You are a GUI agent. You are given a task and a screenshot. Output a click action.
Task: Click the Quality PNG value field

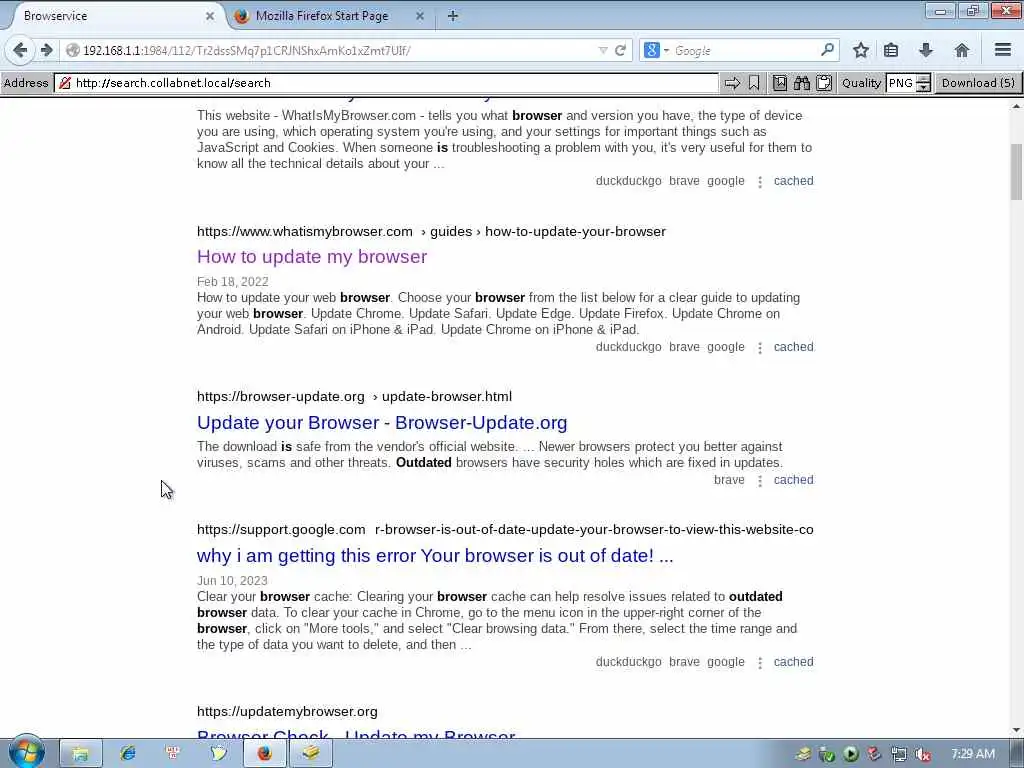tap(901, 83)
